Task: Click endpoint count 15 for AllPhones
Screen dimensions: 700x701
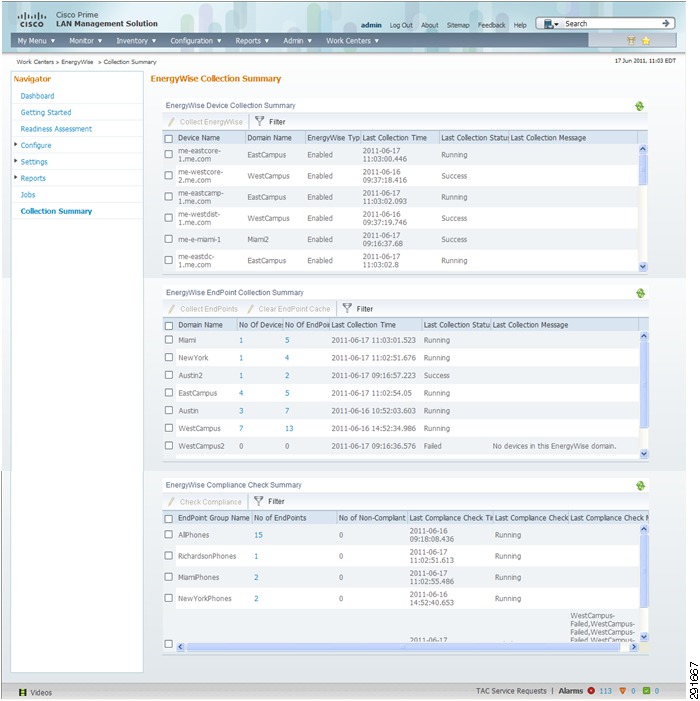Action: coord(258,535)
